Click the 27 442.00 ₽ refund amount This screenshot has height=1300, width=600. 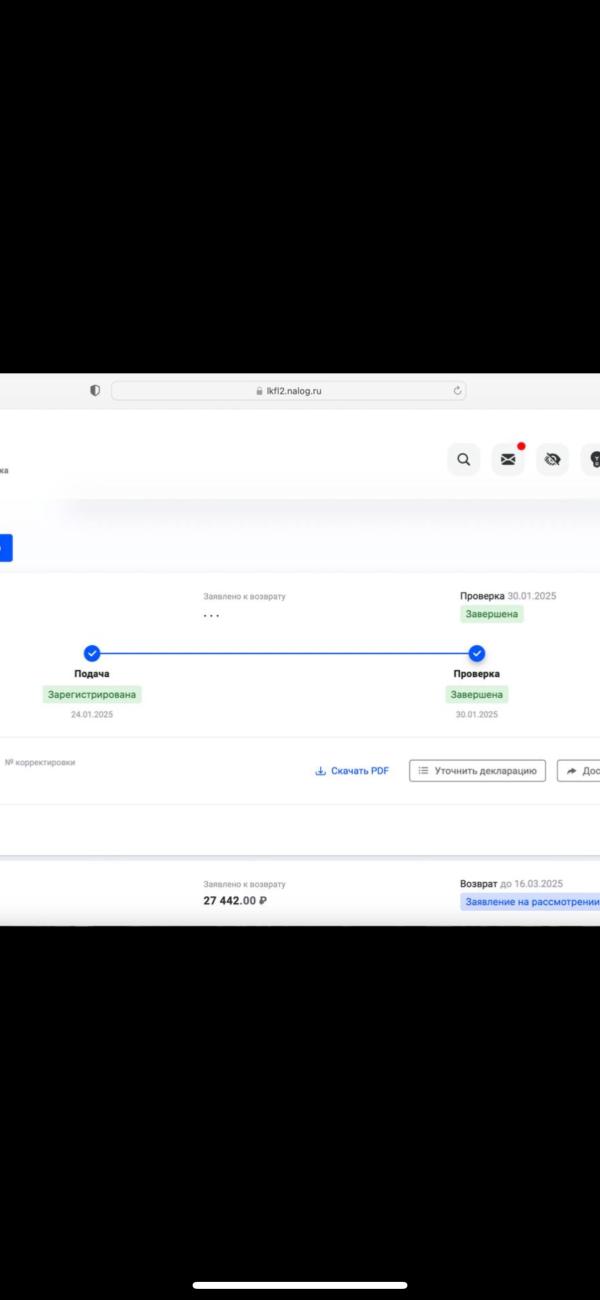[235, 901]
